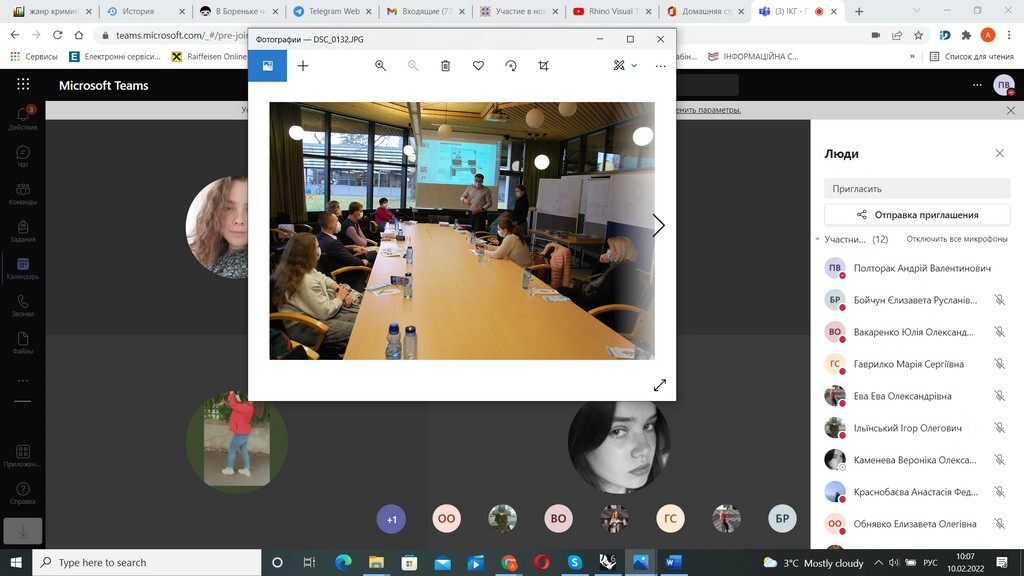Toggle mic of Бойчун Єлизавета
1024x576 pixels.
[x=999, y=300]
